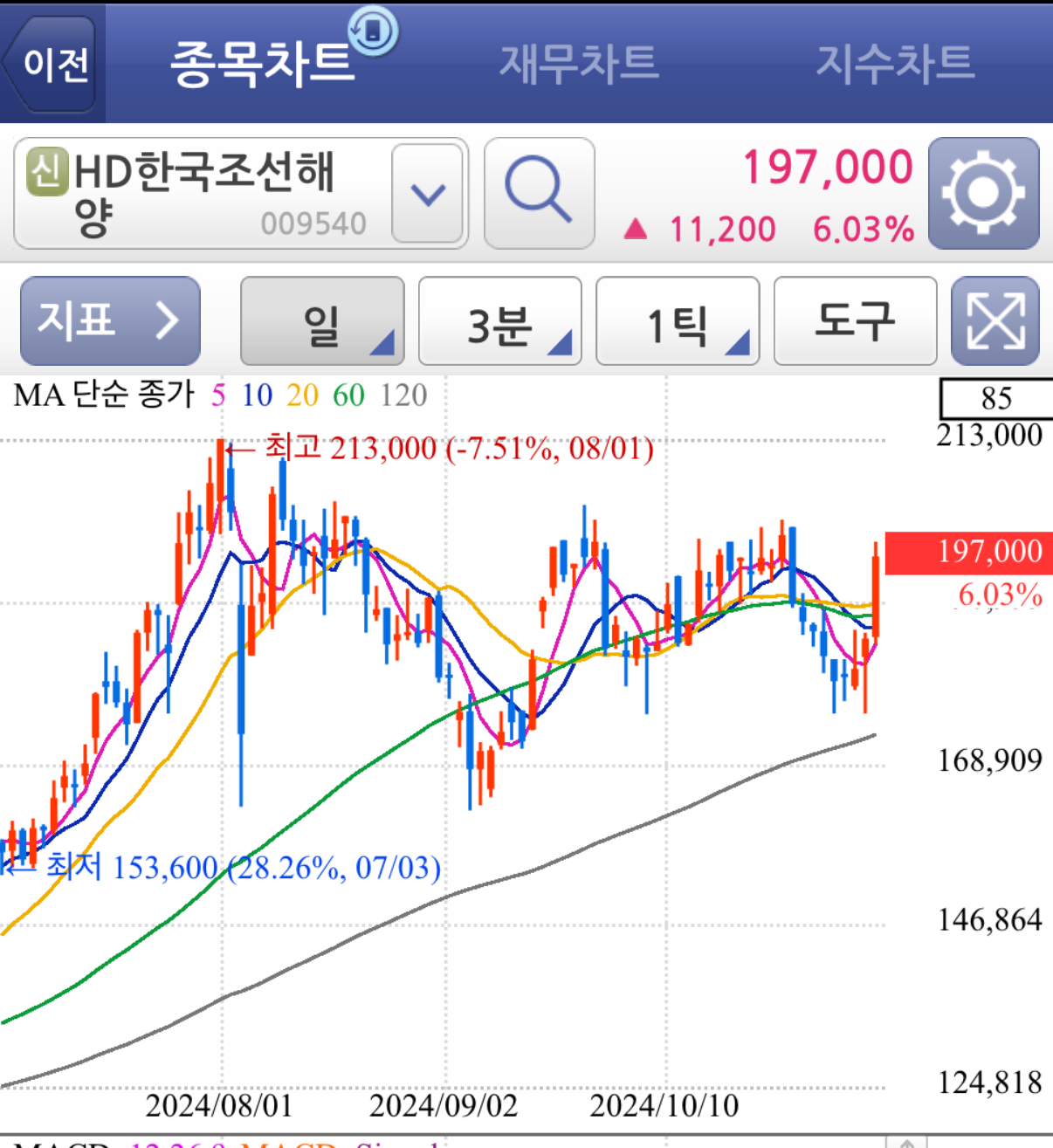This screenshot has width=1053, height=1148.
Task: Open the stock selector dropdown chevron
Action: point(427,194)
